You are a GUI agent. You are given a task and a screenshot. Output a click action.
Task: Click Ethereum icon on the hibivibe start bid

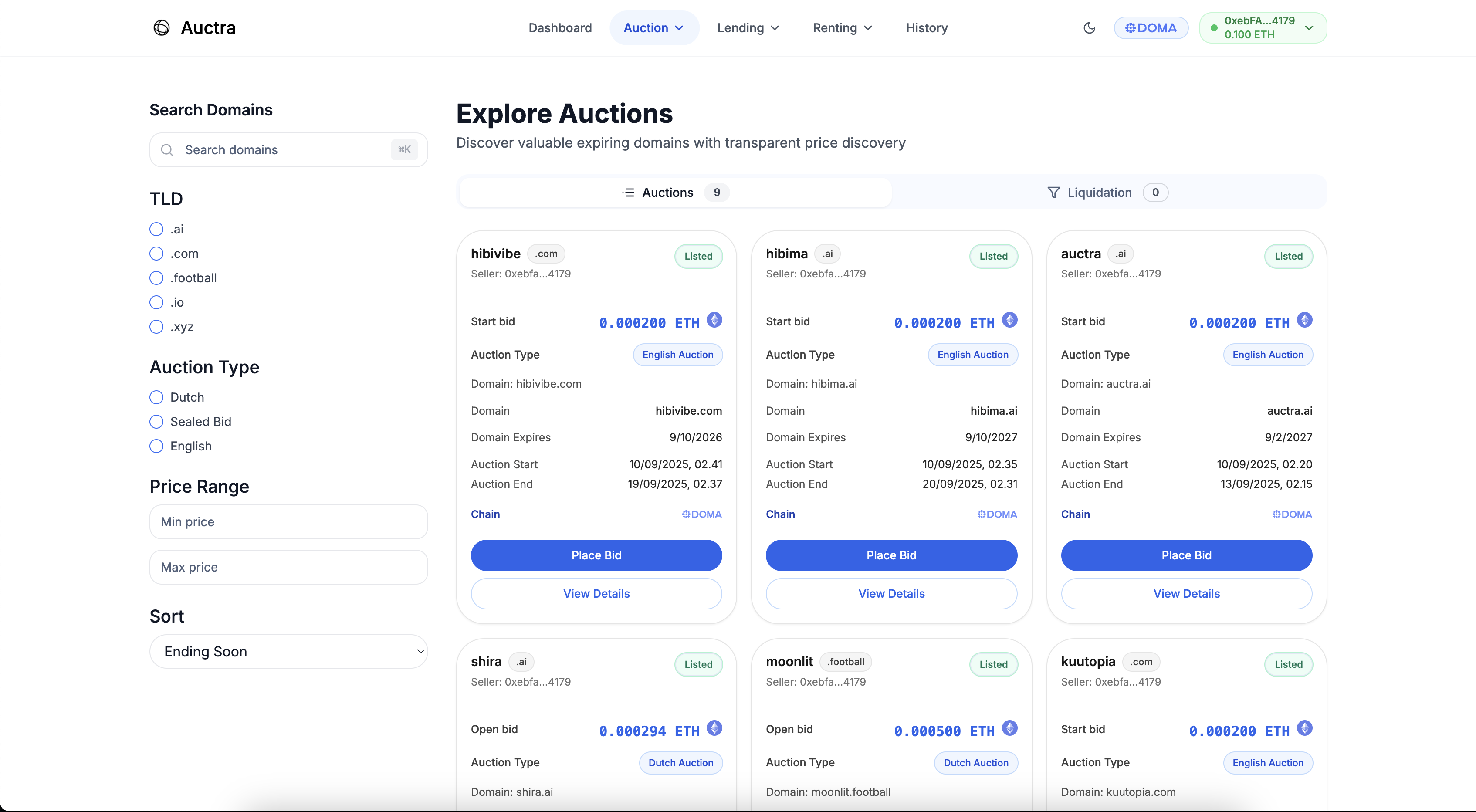[x=714, y=320]
